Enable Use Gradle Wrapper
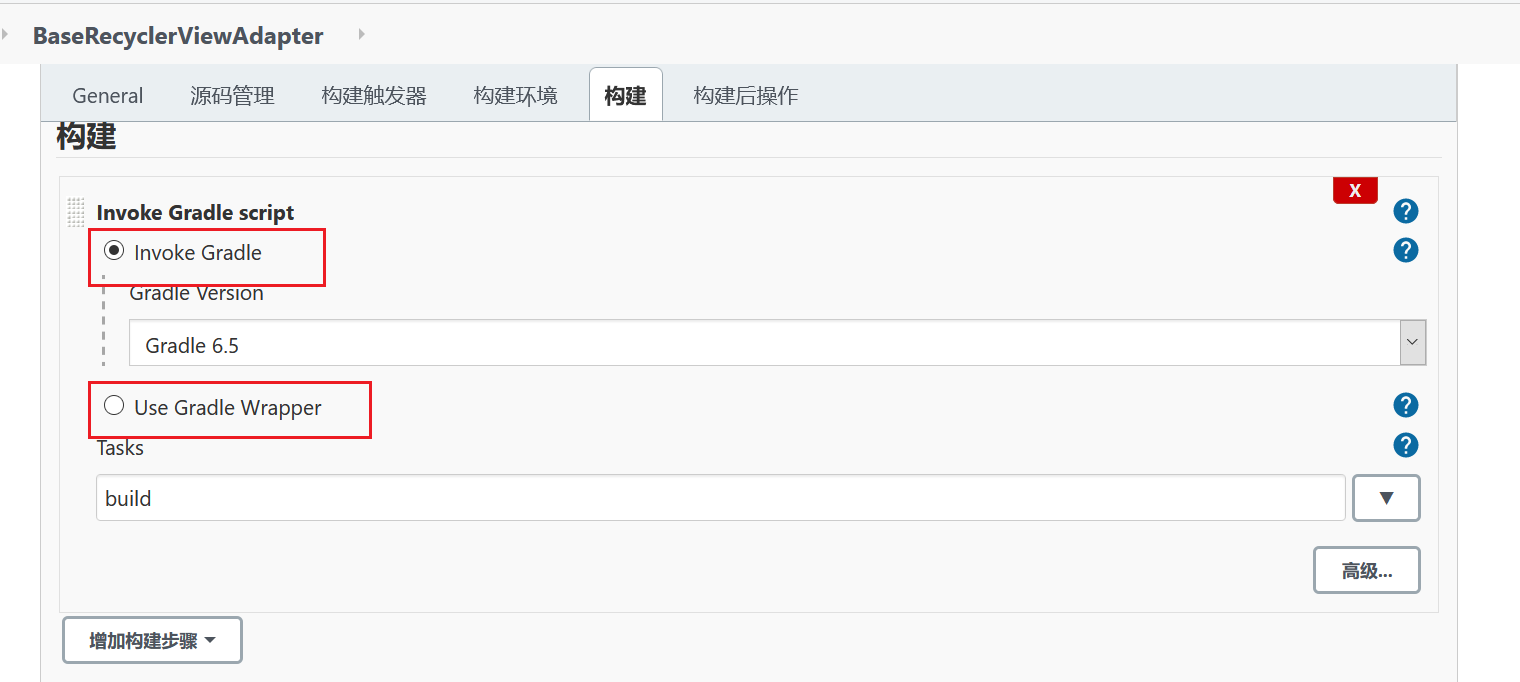 pos(114,405)
